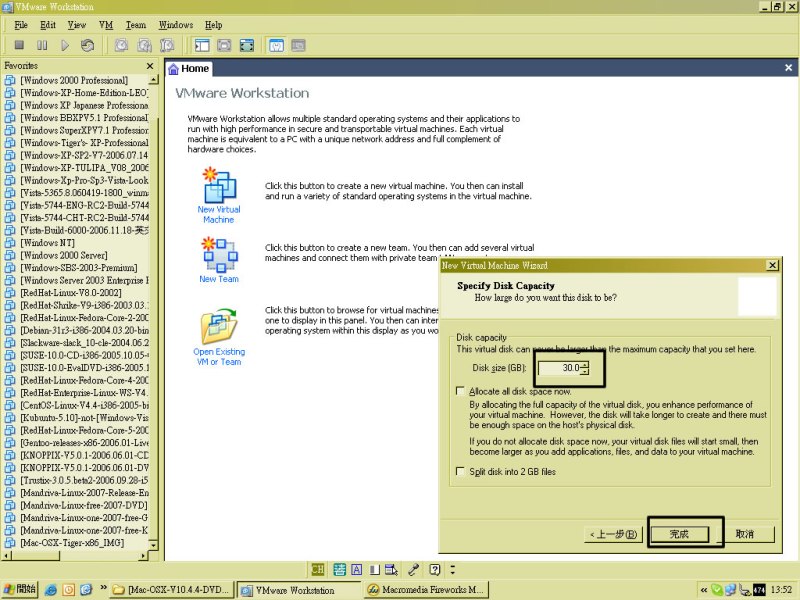Click the green shield system tray icon
This screenshot has height=600, width=800.
click(x=717, y=590)
